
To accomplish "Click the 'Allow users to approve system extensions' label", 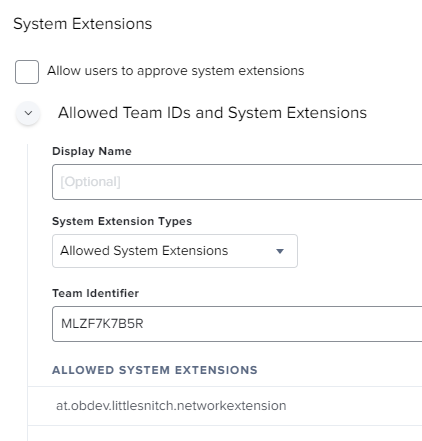I will click(175, 71).
